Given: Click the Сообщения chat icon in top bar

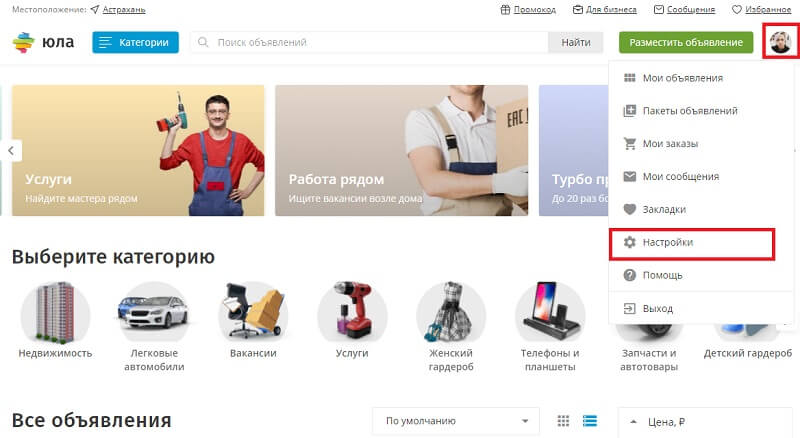Looking at the screenshot, I should tap(659, 10).
